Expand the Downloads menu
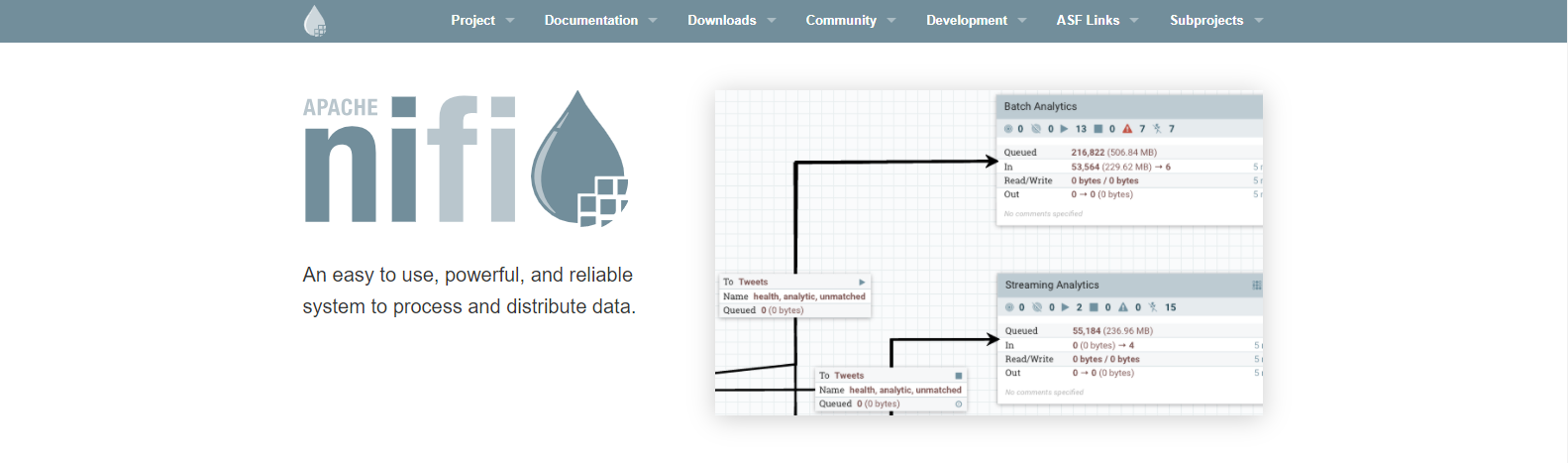Image resolution: width=1568 pixels, height=463 pixels. coord(731,20)
